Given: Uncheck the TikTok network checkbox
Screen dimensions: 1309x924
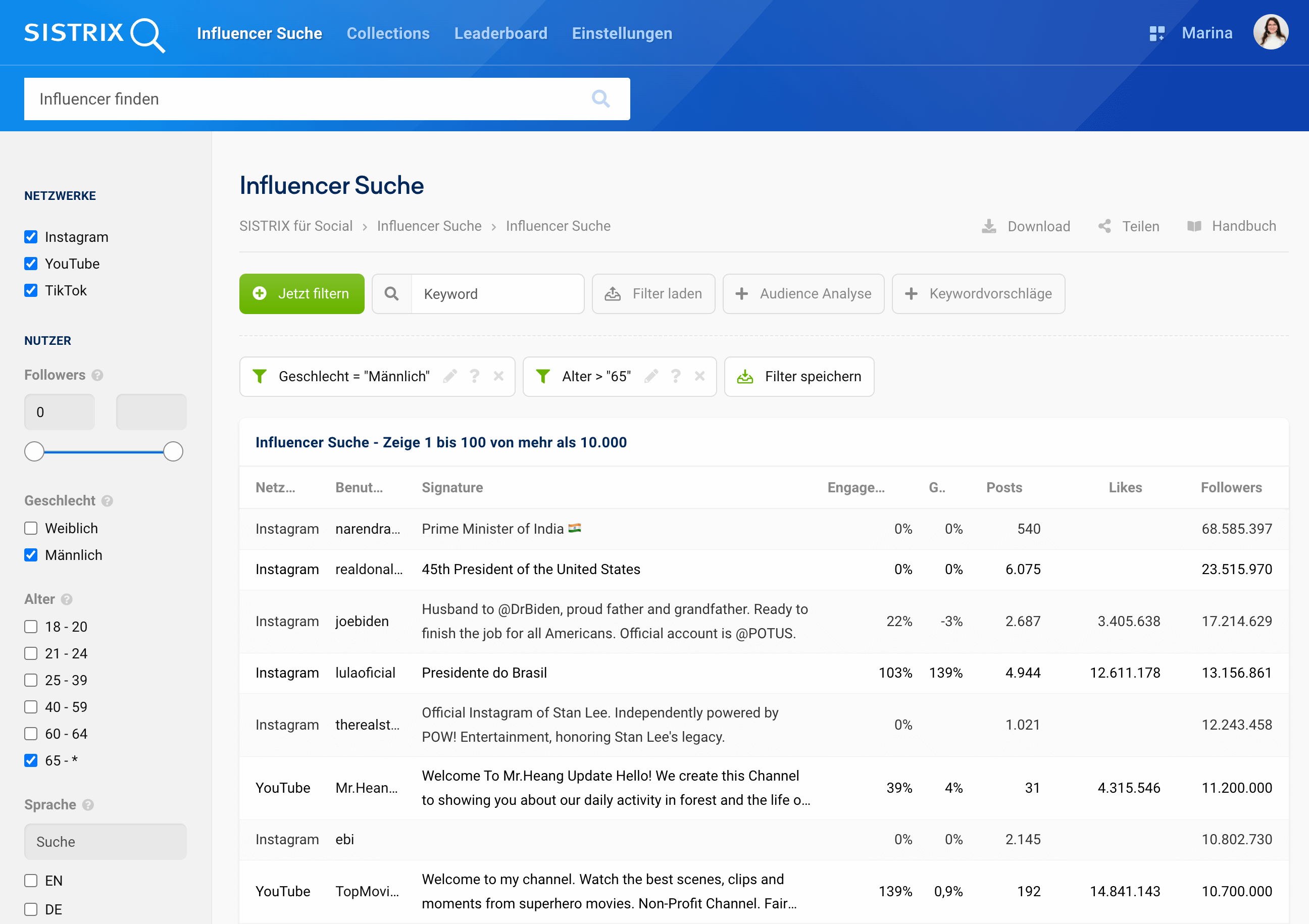Looking at the screenshot, I should (x=31, y=290).
